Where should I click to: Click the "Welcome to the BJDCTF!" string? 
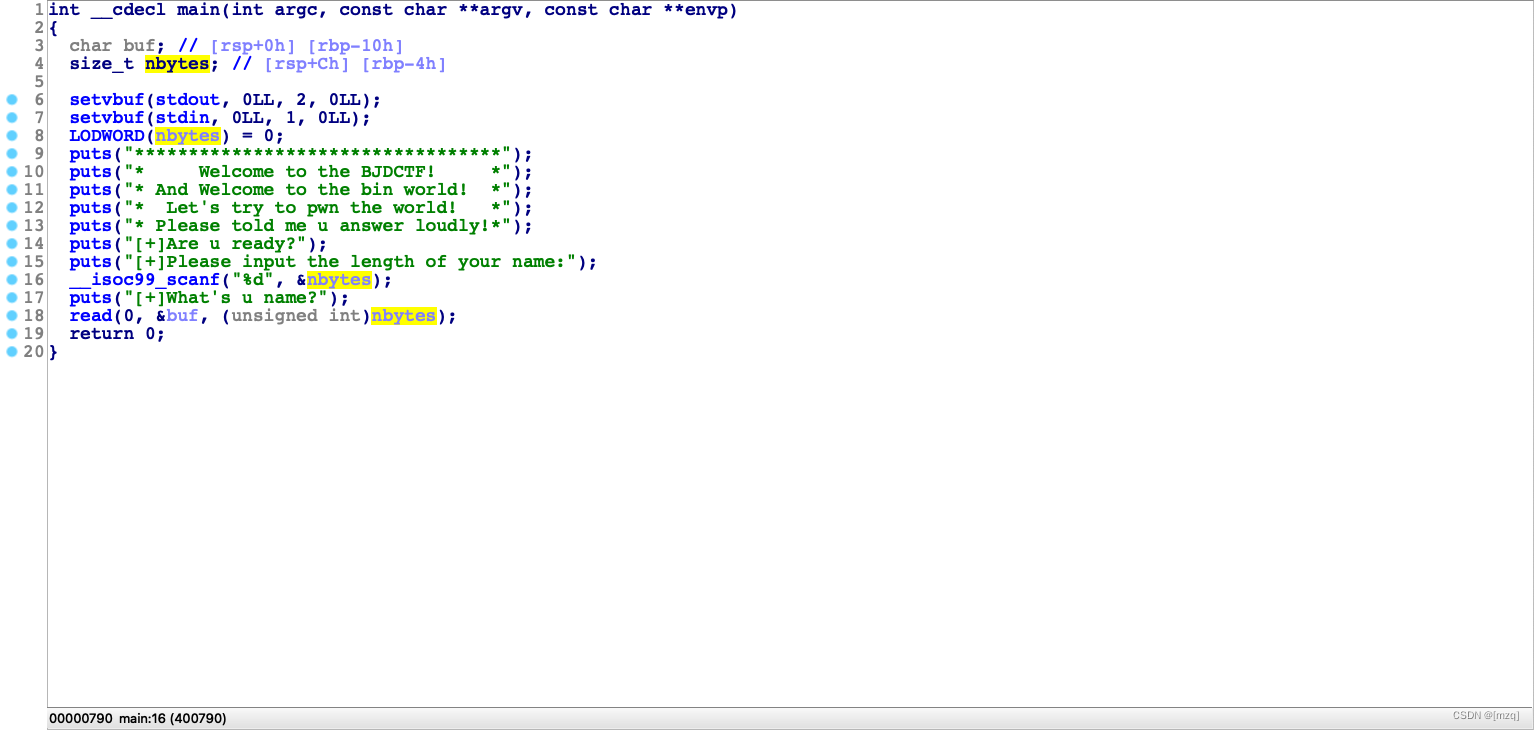click(x=317, y=172)
